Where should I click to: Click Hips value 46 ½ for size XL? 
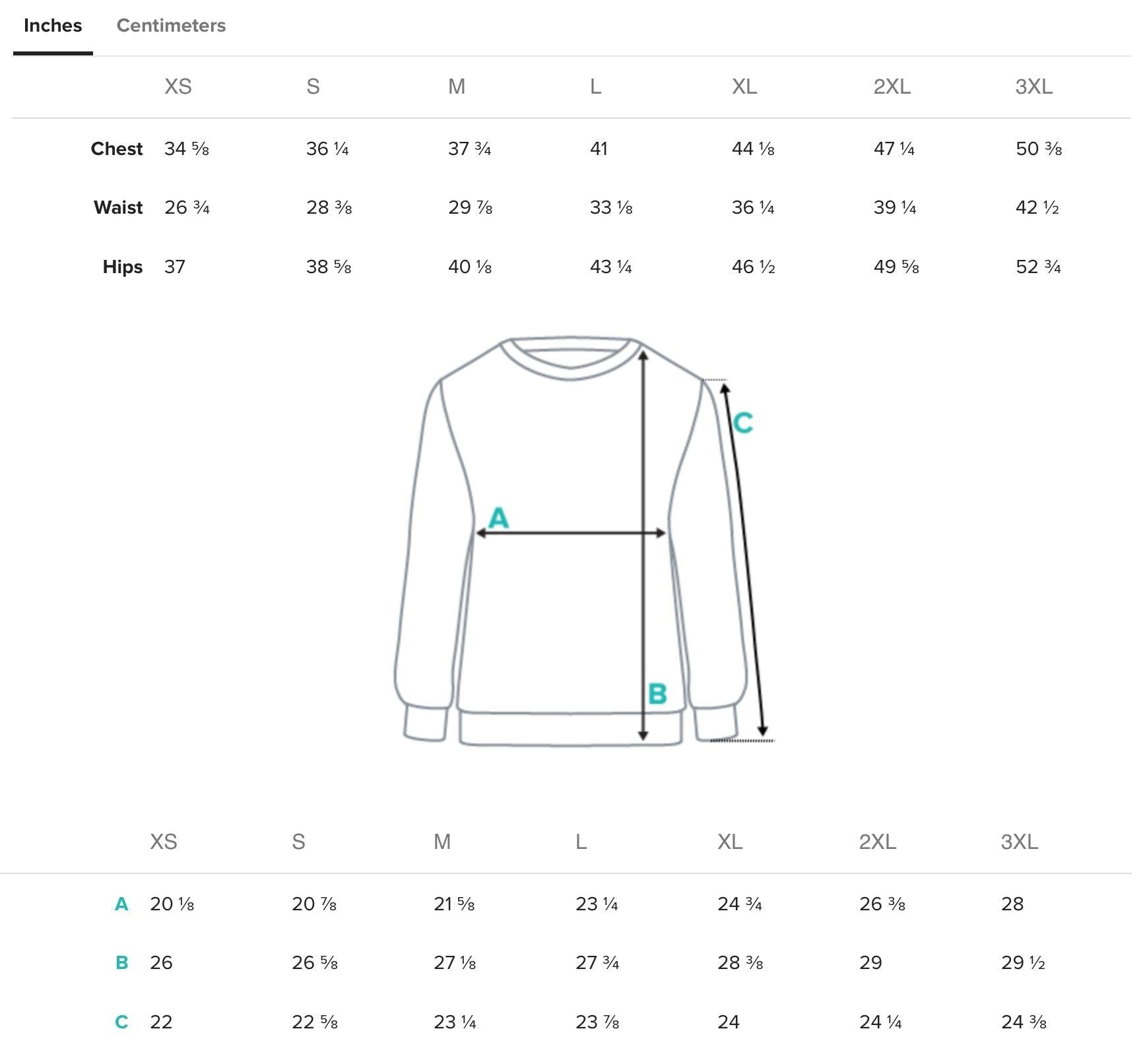pos(754,267)
